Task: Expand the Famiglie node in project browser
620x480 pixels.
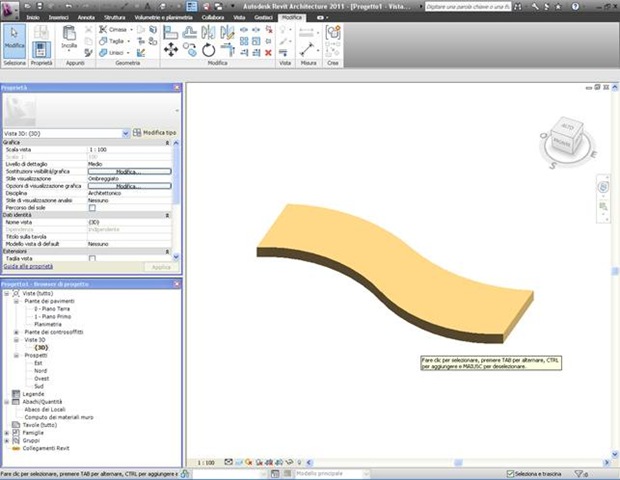Action: (5, 432)
